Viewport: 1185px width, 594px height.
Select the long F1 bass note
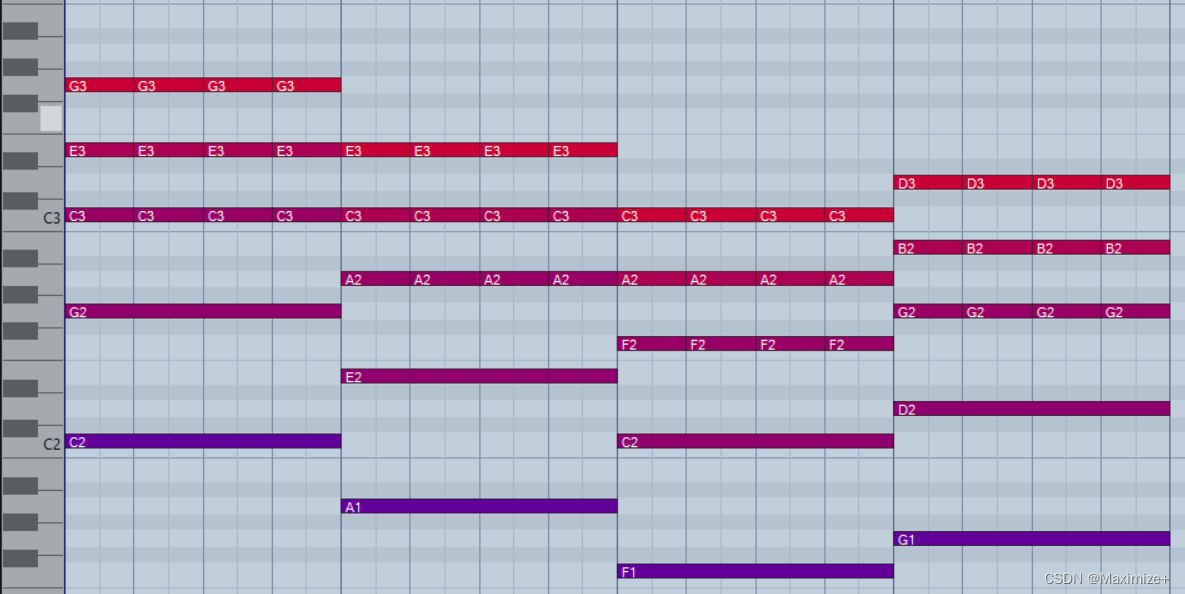click(756, 571)
